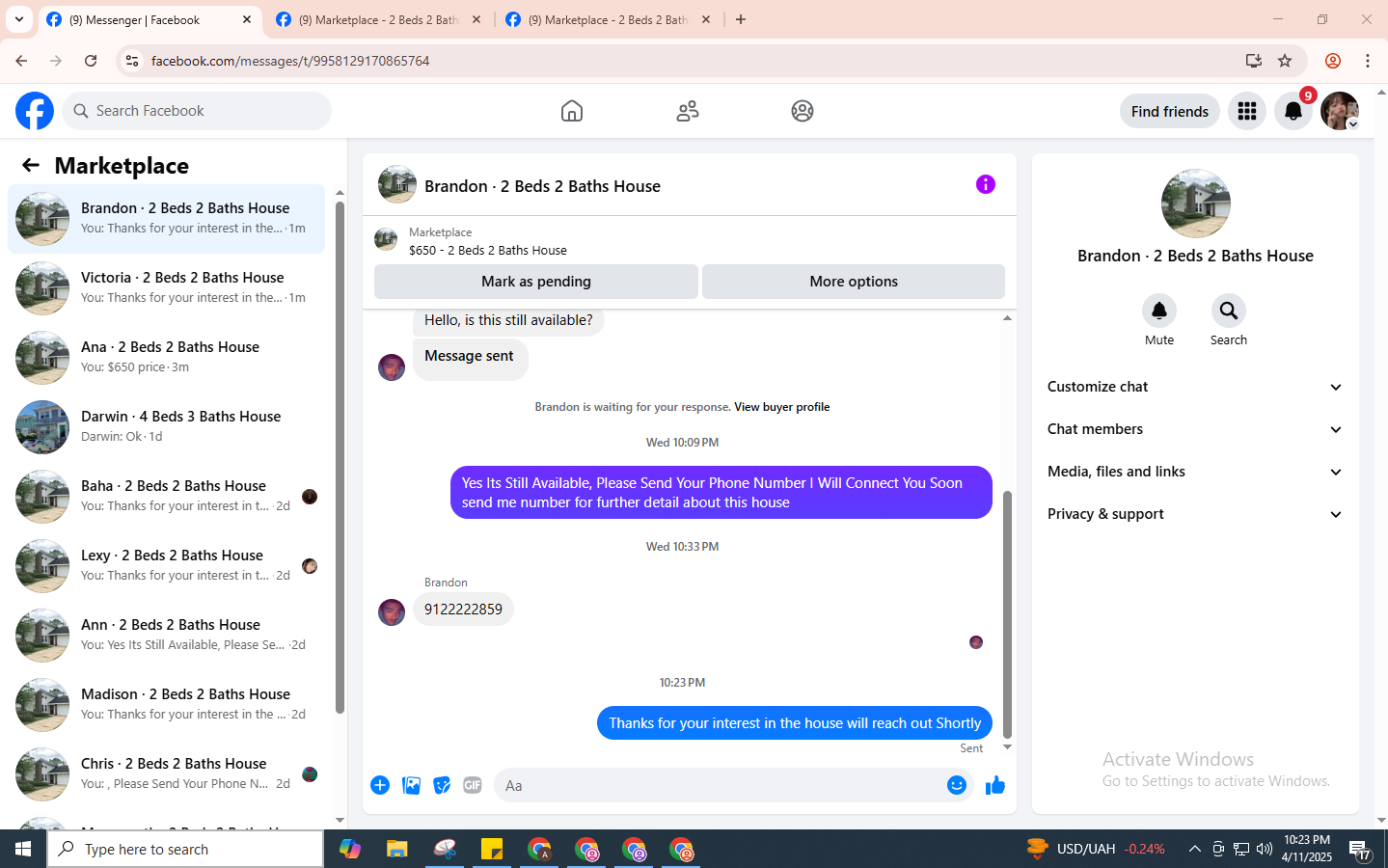Expand Customize chat section
Viewport: 1388px width, 868px height.
1195,387
